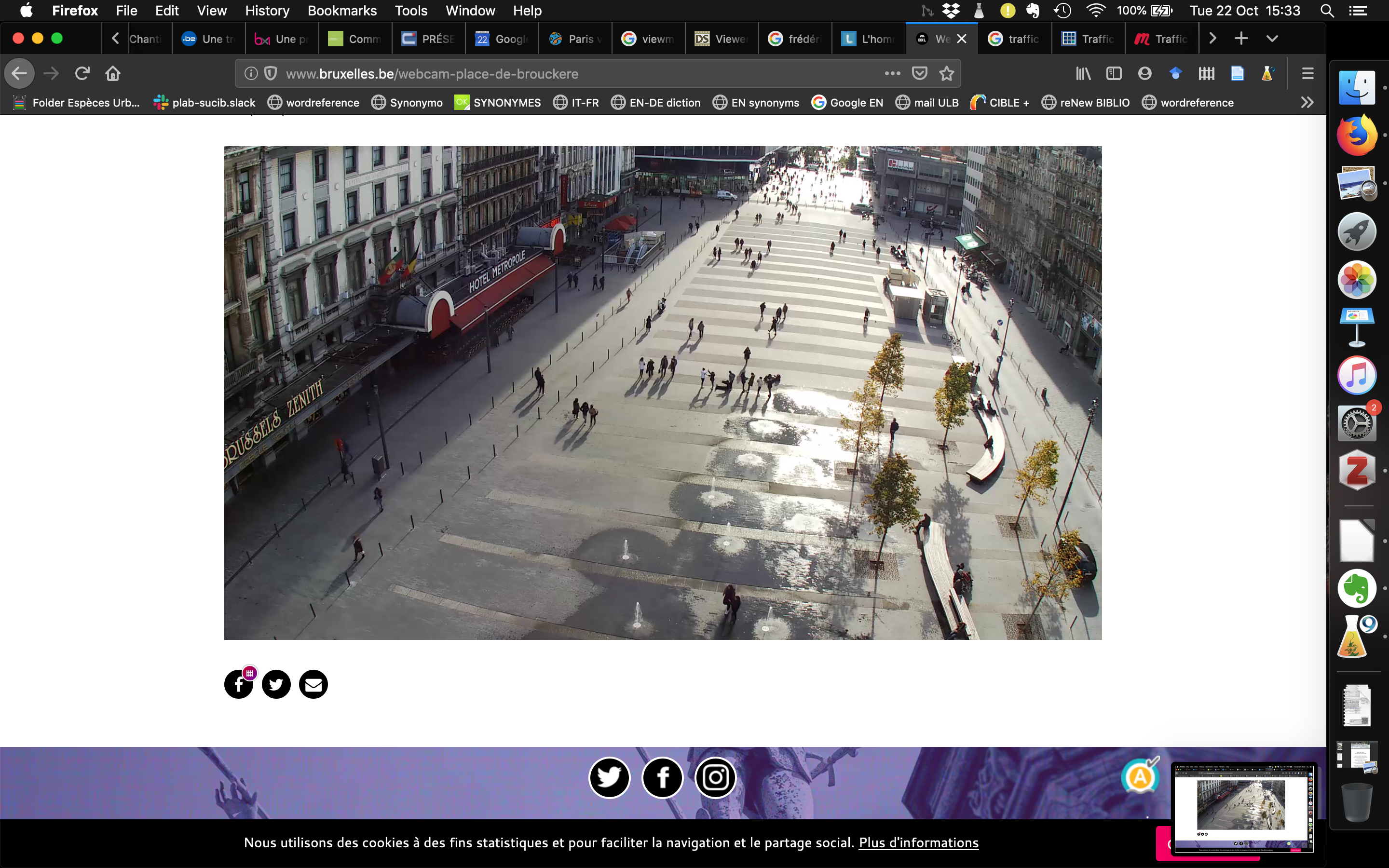Open the Tools menu
This screenshot has height=868, width=1389.
pos(411,10)
